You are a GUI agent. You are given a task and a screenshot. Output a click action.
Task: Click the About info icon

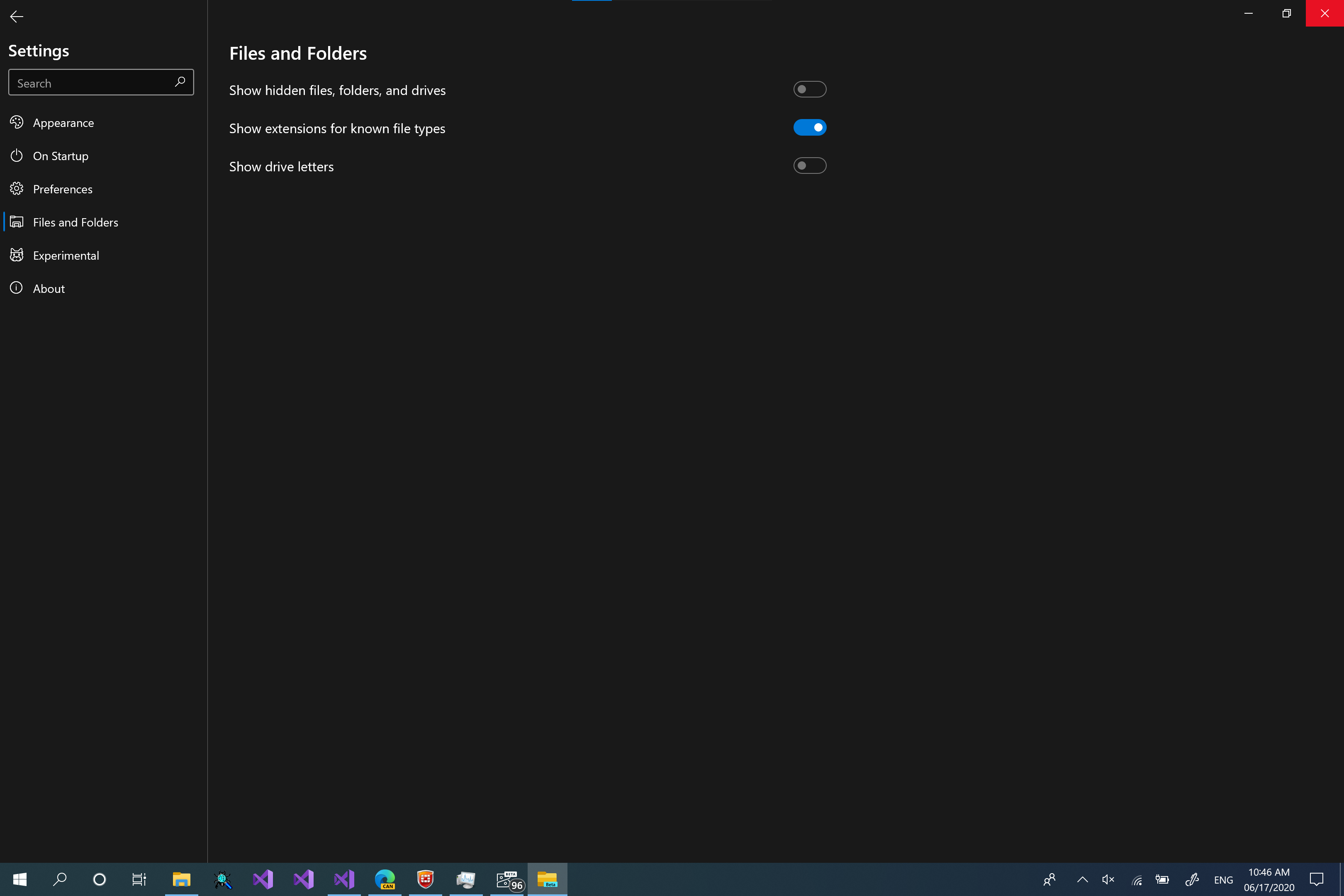[17, 288]
